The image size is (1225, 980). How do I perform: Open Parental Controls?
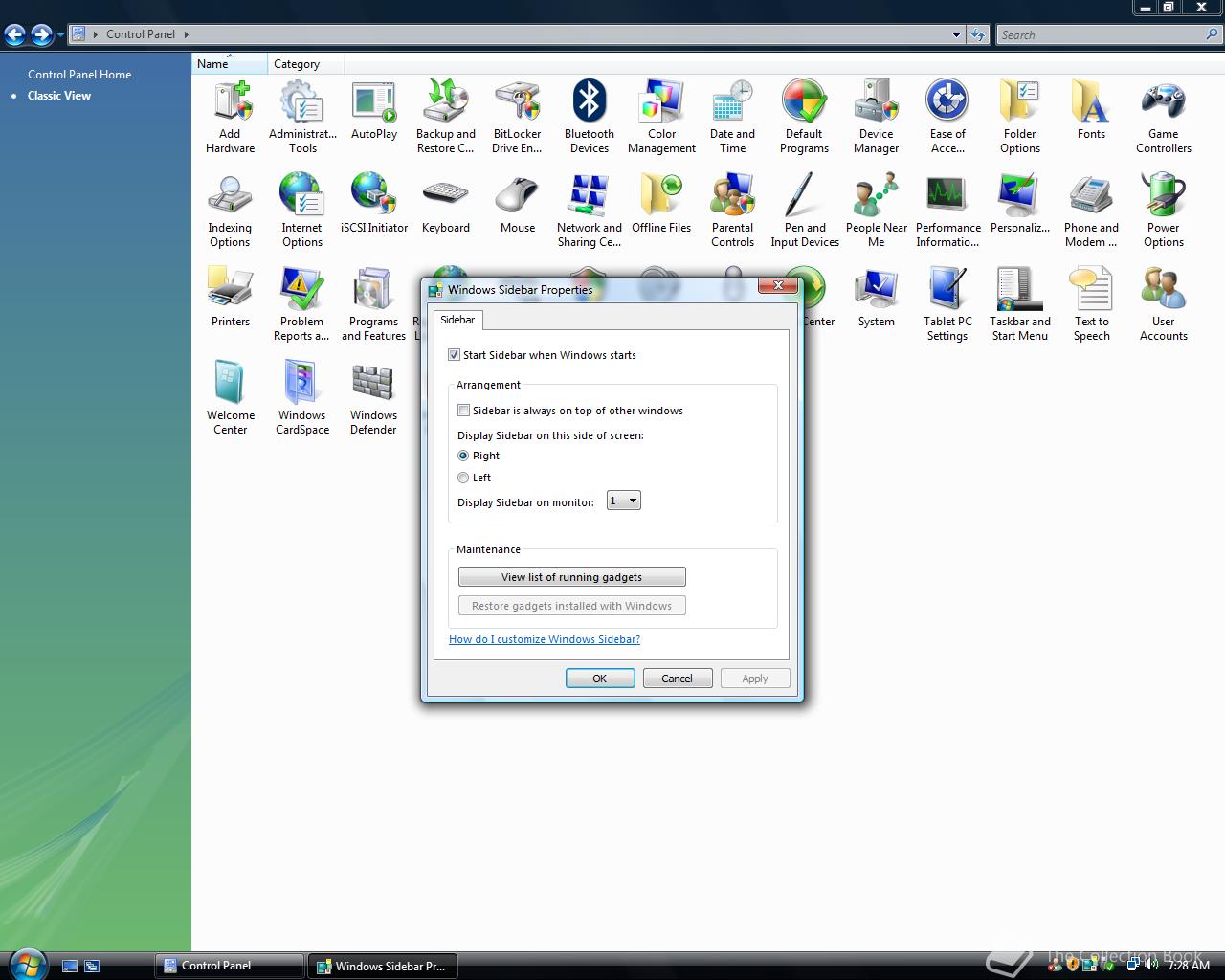pyautogui.click(x=733, y=211)
